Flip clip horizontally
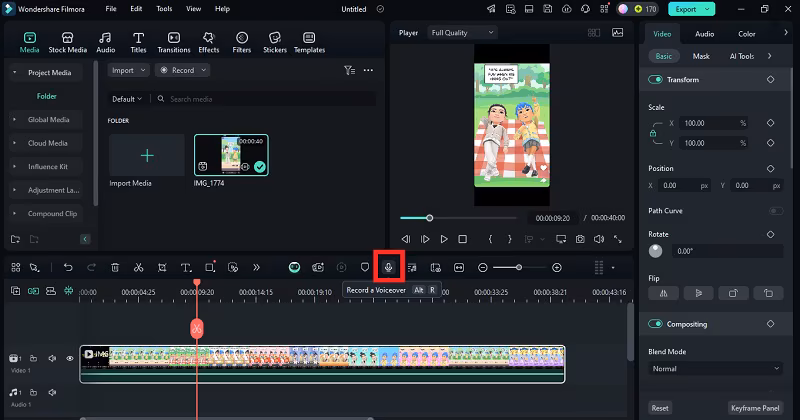Viewport: 800px width, 420px height. click(x=663, y=293)
